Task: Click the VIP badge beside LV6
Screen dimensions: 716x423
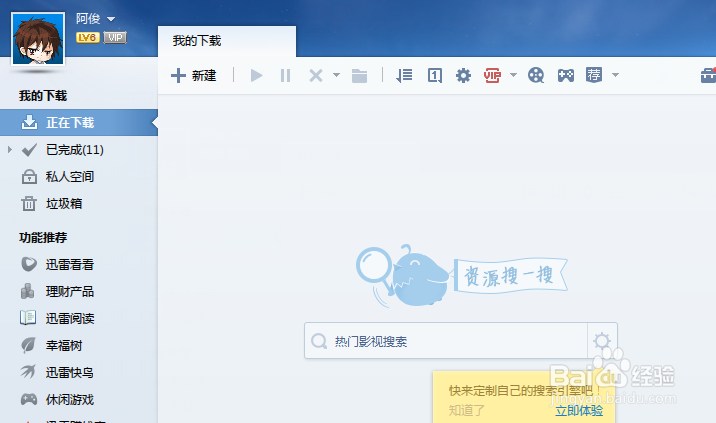Action: [115, 37]
